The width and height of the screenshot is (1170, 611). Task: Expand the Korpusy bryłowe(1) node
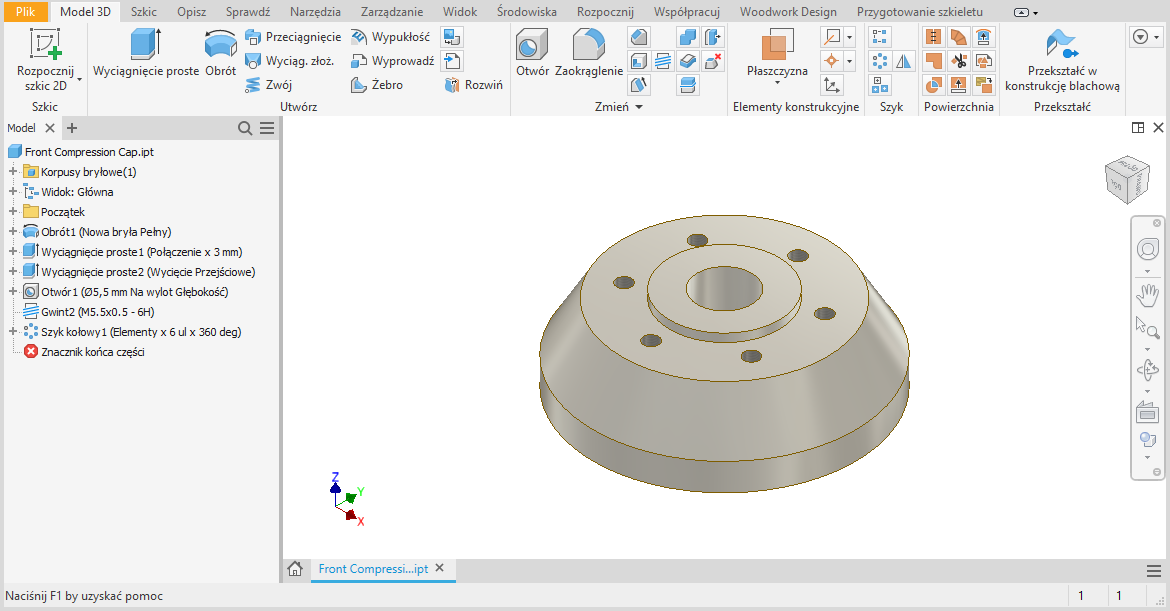tap(13, 172)
